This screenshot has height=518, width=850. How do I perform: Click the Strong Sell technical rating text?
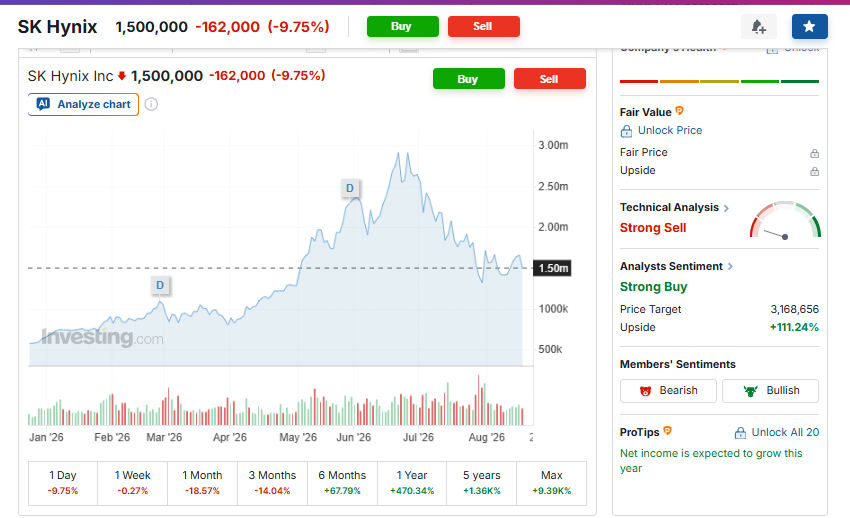(653, 228)
